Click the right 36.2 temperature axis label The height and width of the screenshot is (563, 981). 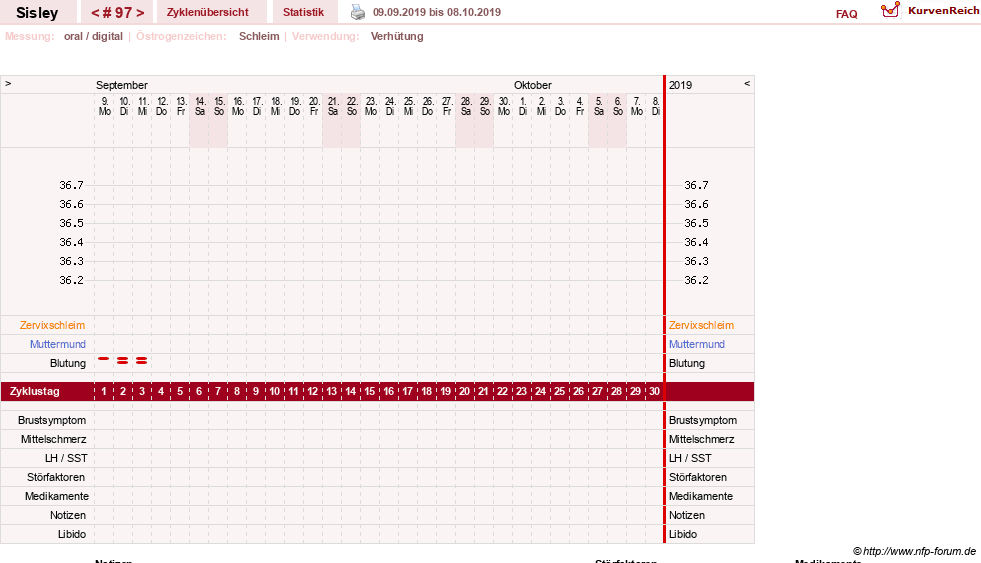[696, 280]
